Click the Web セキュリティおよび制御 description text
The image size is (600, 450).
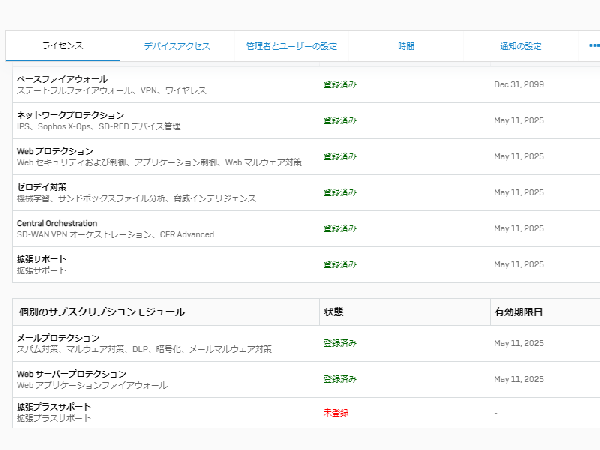pyautogui.click(x=159, y=162)
